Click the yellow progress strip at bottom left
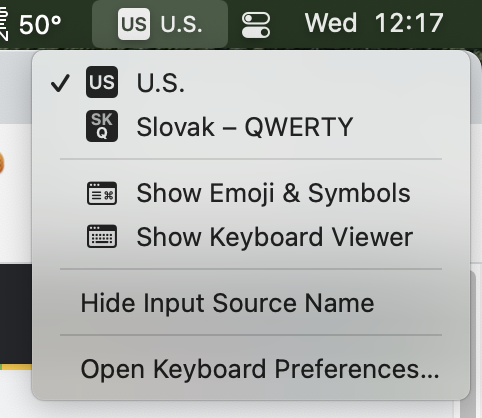The height and width of the screenshot is (418, 482). (x=17, y=367)
